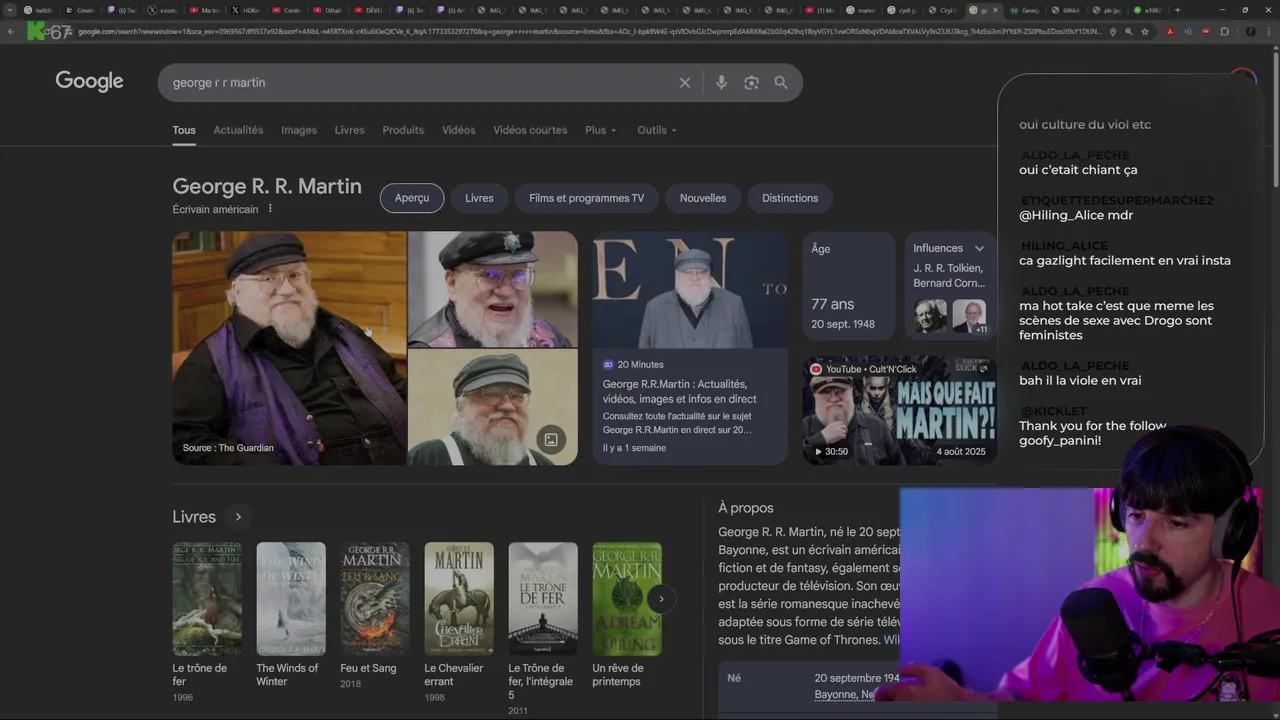Screen dimensions: 1280x720
Task: Clear the Google search query
Action: (685, 83)
